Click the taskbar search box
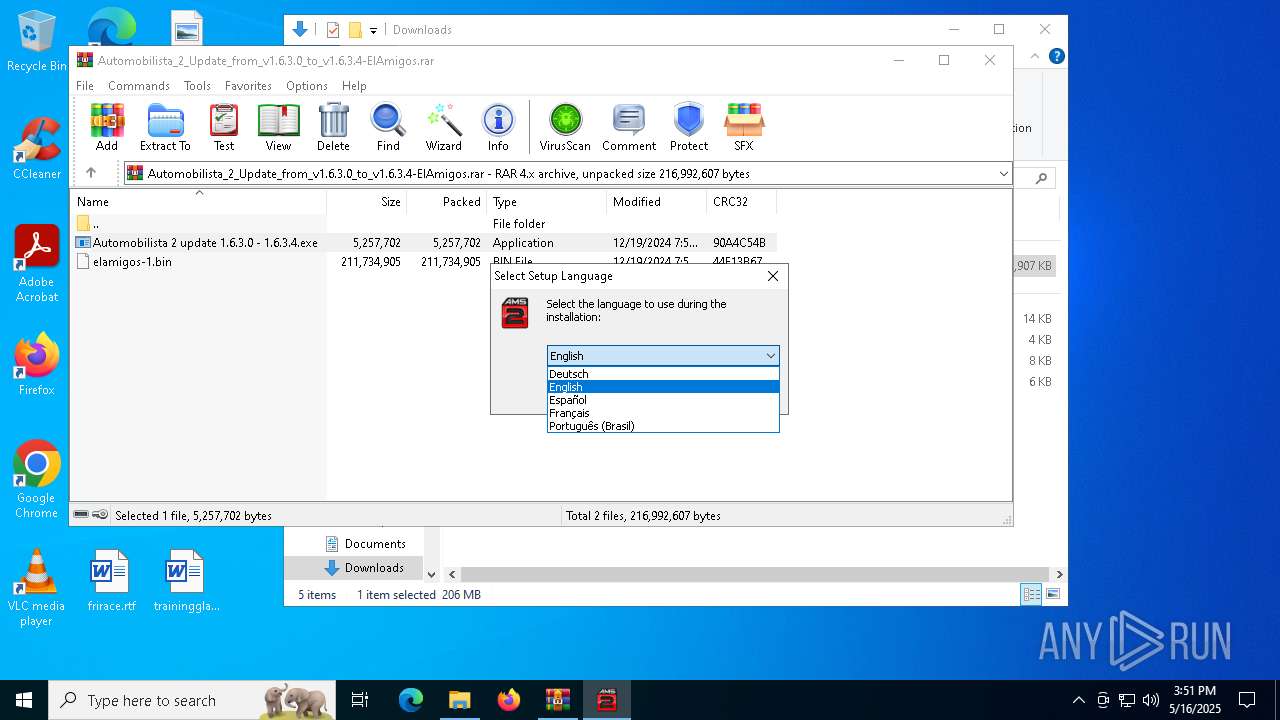 (192, 700)
